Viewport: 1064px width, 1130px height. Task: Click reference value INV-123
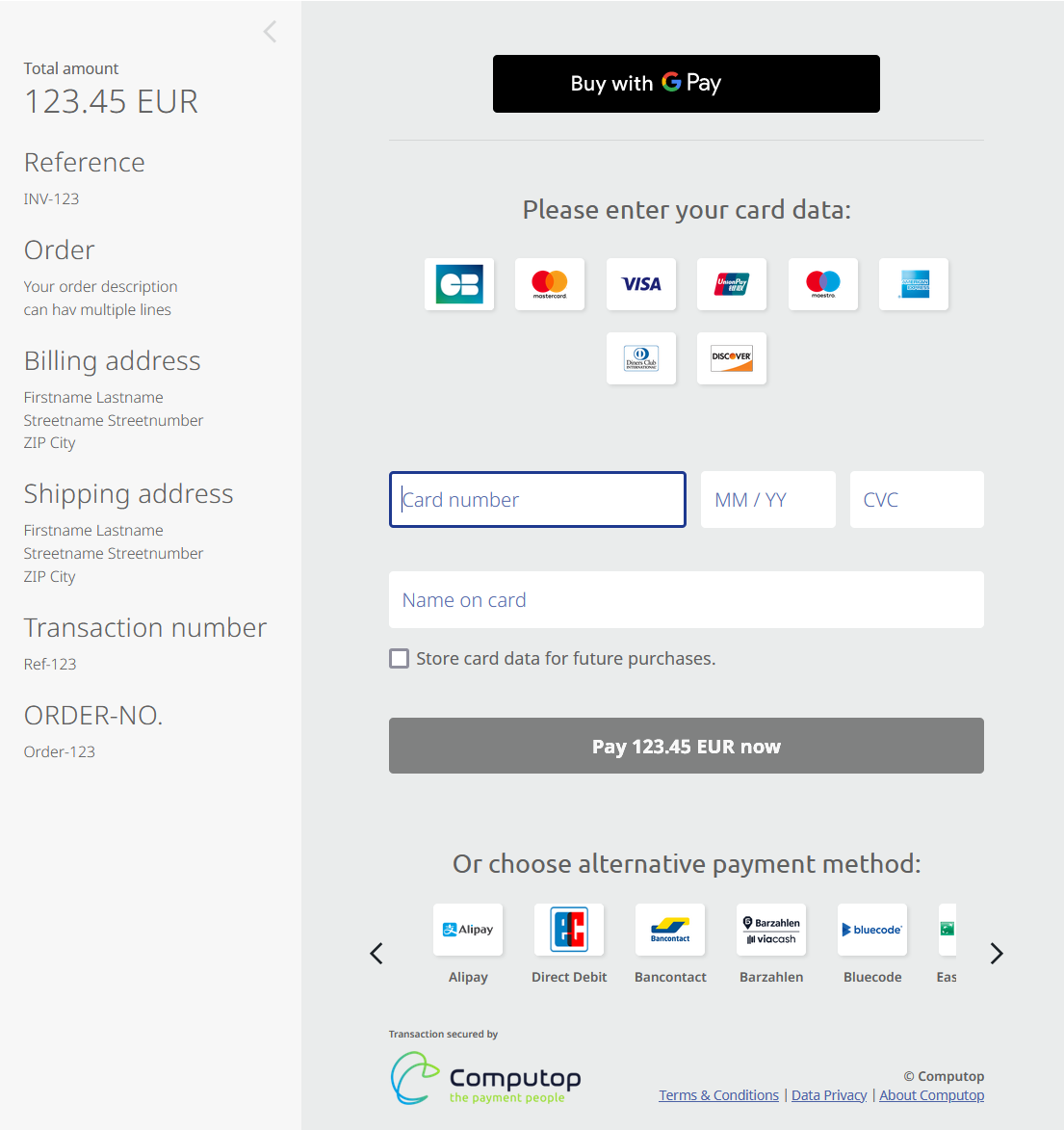[51, 198]
